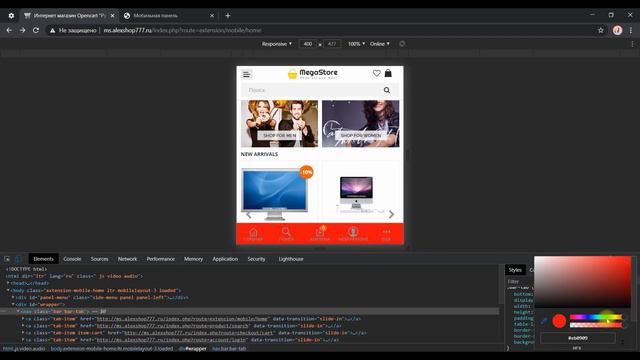
Task: Go to previous new arrivals product arrow
Action: (249, 214)
